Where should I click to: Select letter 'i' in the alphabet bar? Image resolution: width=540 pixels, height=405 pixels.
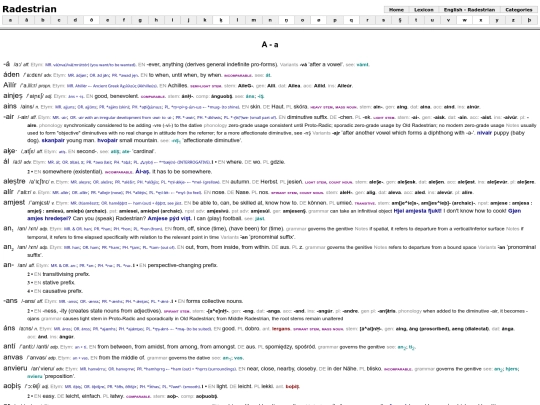tap(172, 20)
